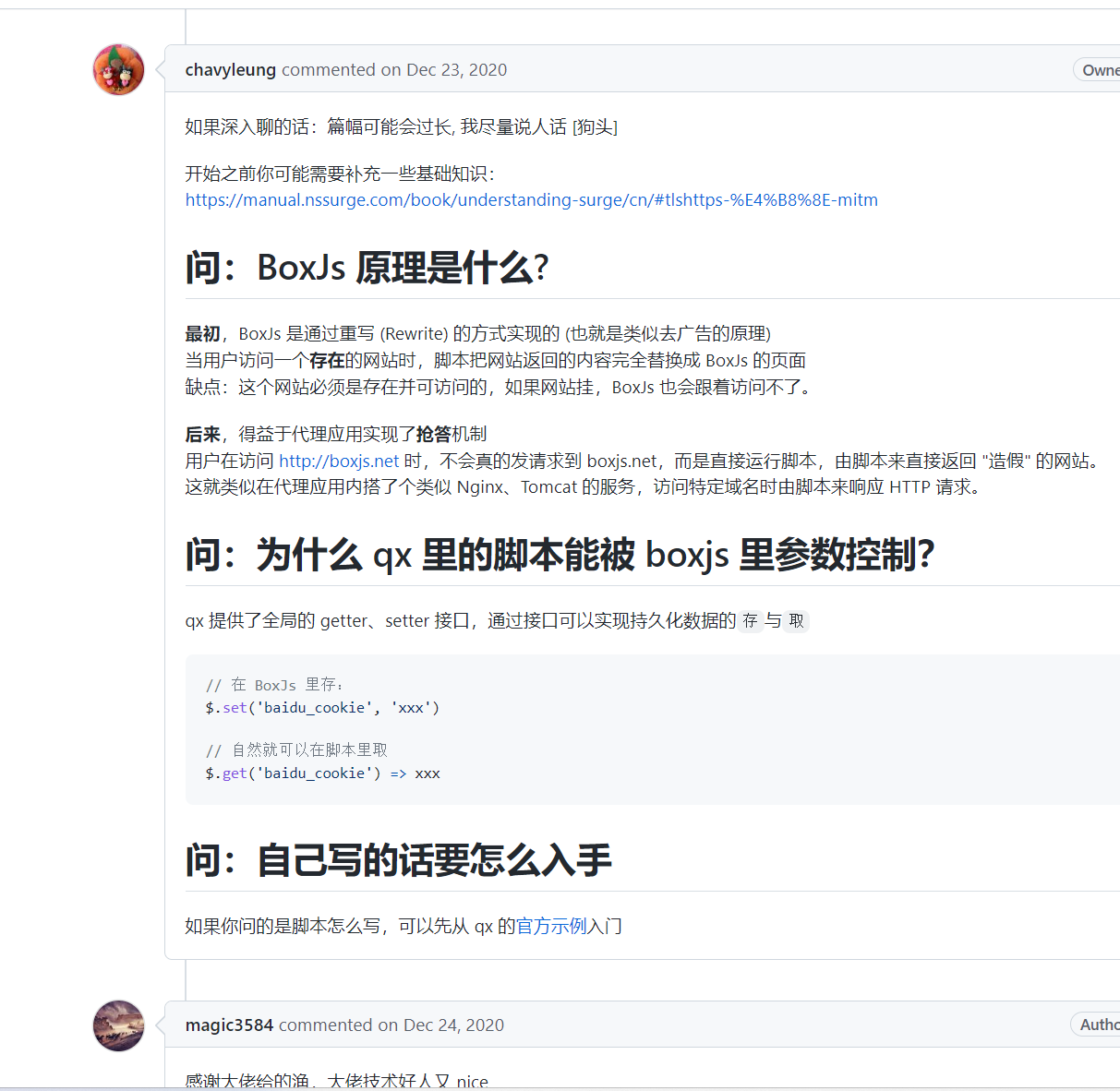
Task: Select the $.set('baidu_cookie') code line
Action: [x=322, y=707]
